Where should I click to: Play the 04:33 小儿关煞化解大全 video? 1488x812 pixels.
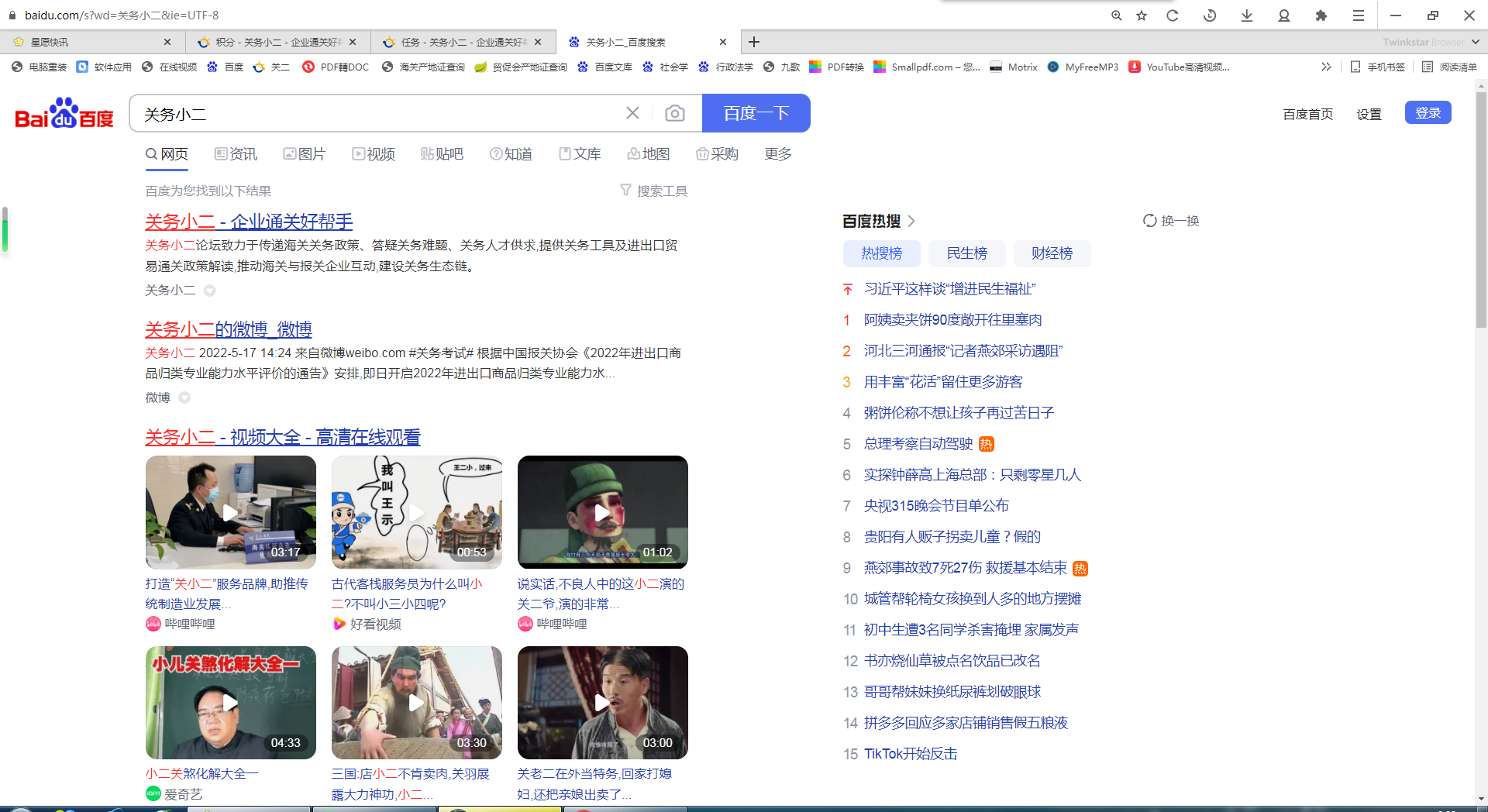click(231, 703)
